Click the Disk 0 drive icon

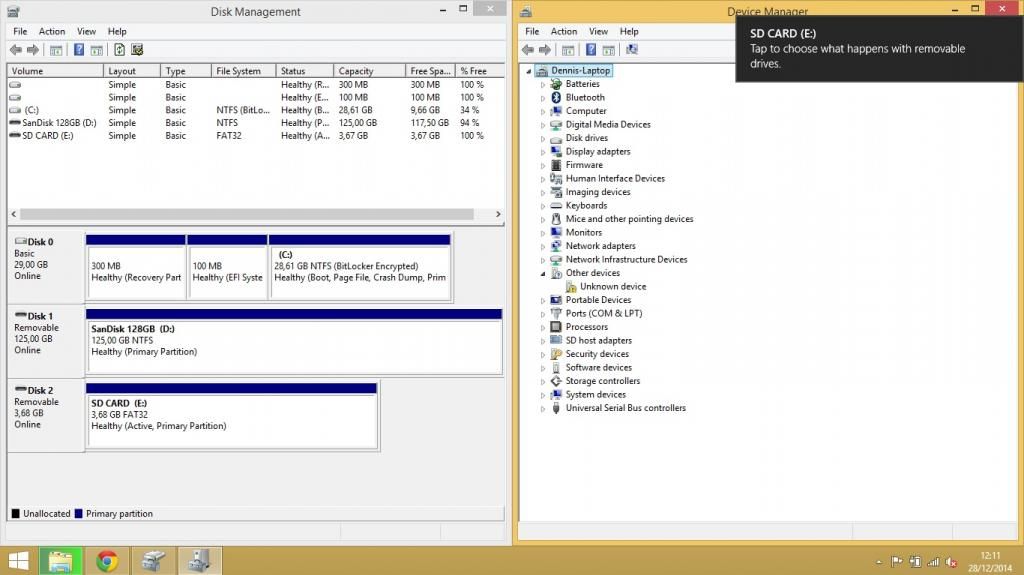20,241
